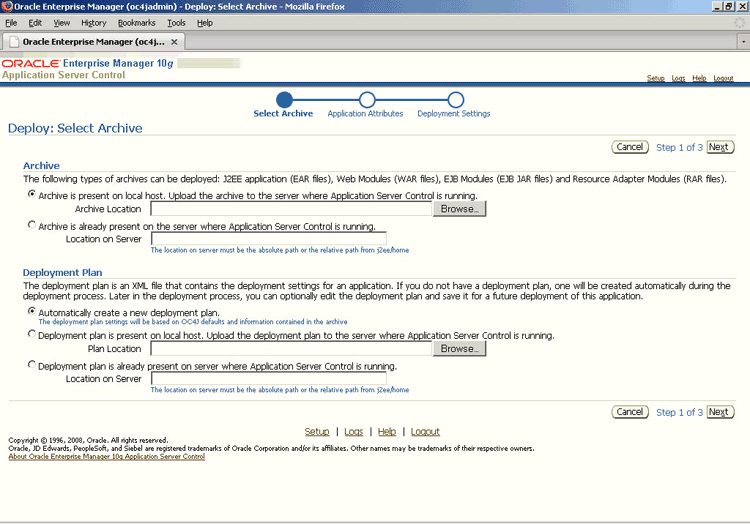The height and width of the screenshot is (524, 750).
Task: Click the Select Archive step label
Action: tap(283, 114)
